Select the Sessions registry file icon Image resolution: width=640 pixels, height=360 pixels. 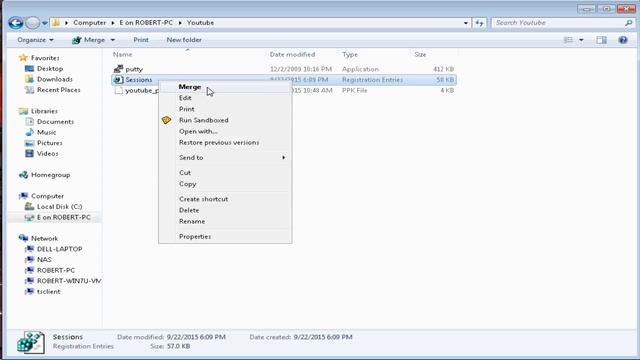(118, 80)
